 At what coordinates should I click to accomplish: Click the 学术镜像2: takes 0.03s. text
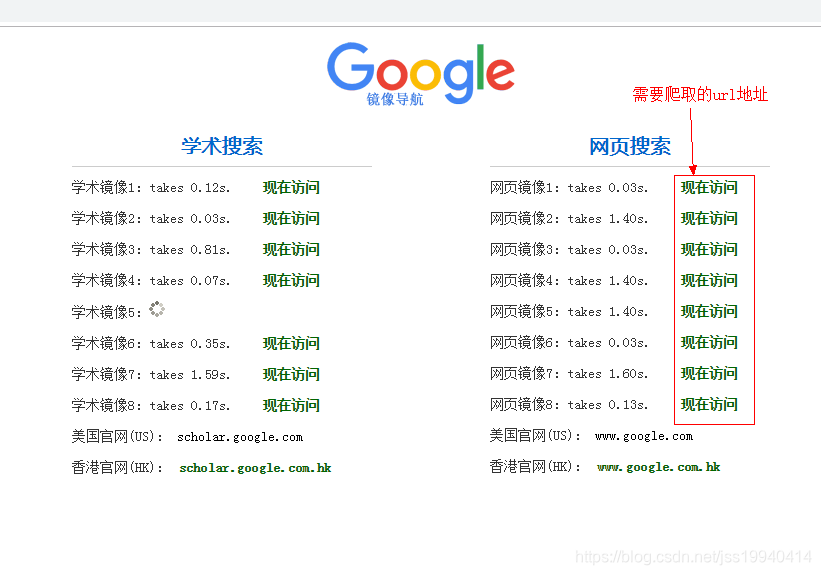click(151, 218)
